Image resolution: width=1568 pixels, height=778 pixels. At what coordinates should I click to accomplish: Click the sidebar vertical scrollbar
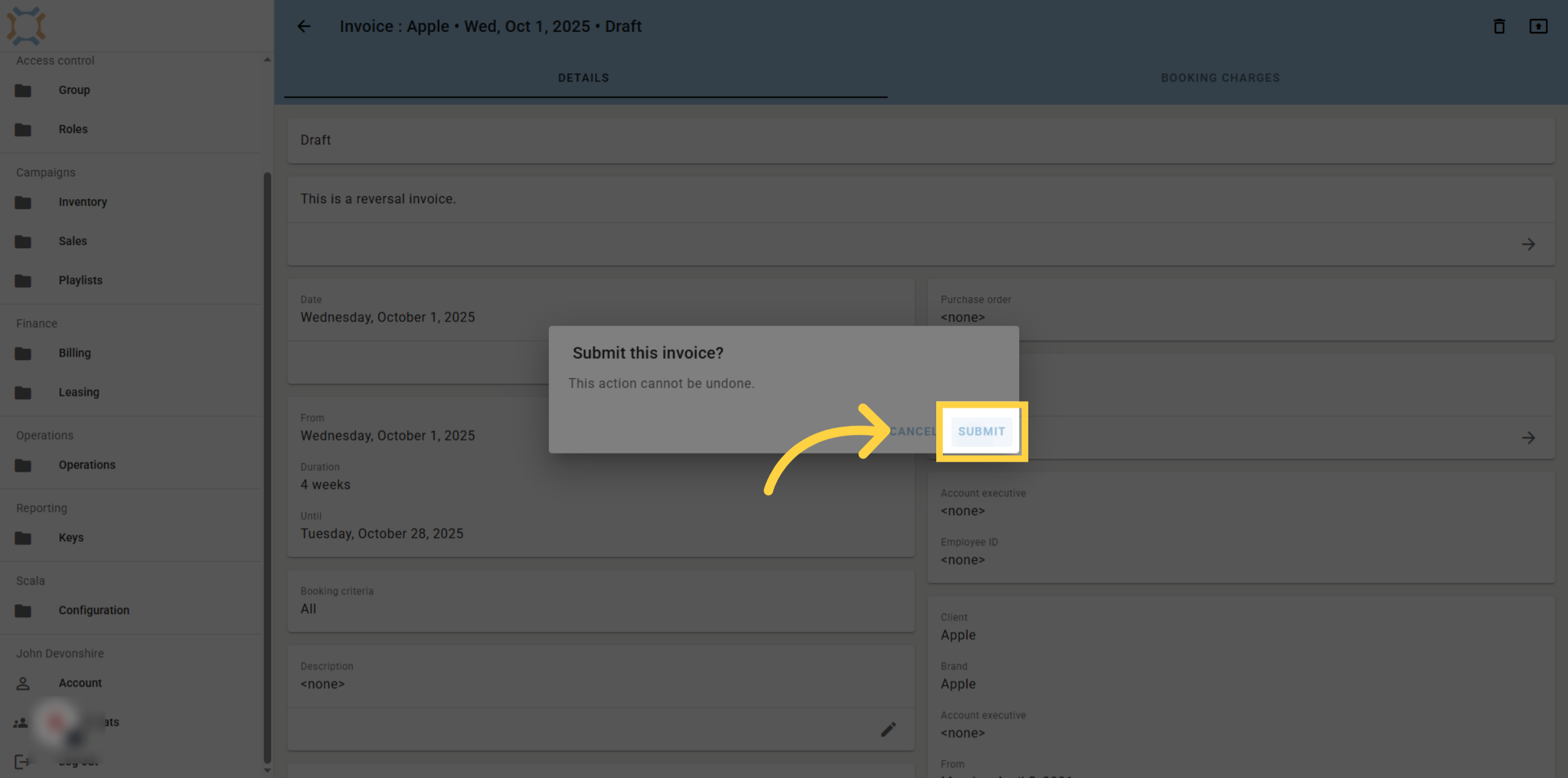267,467
